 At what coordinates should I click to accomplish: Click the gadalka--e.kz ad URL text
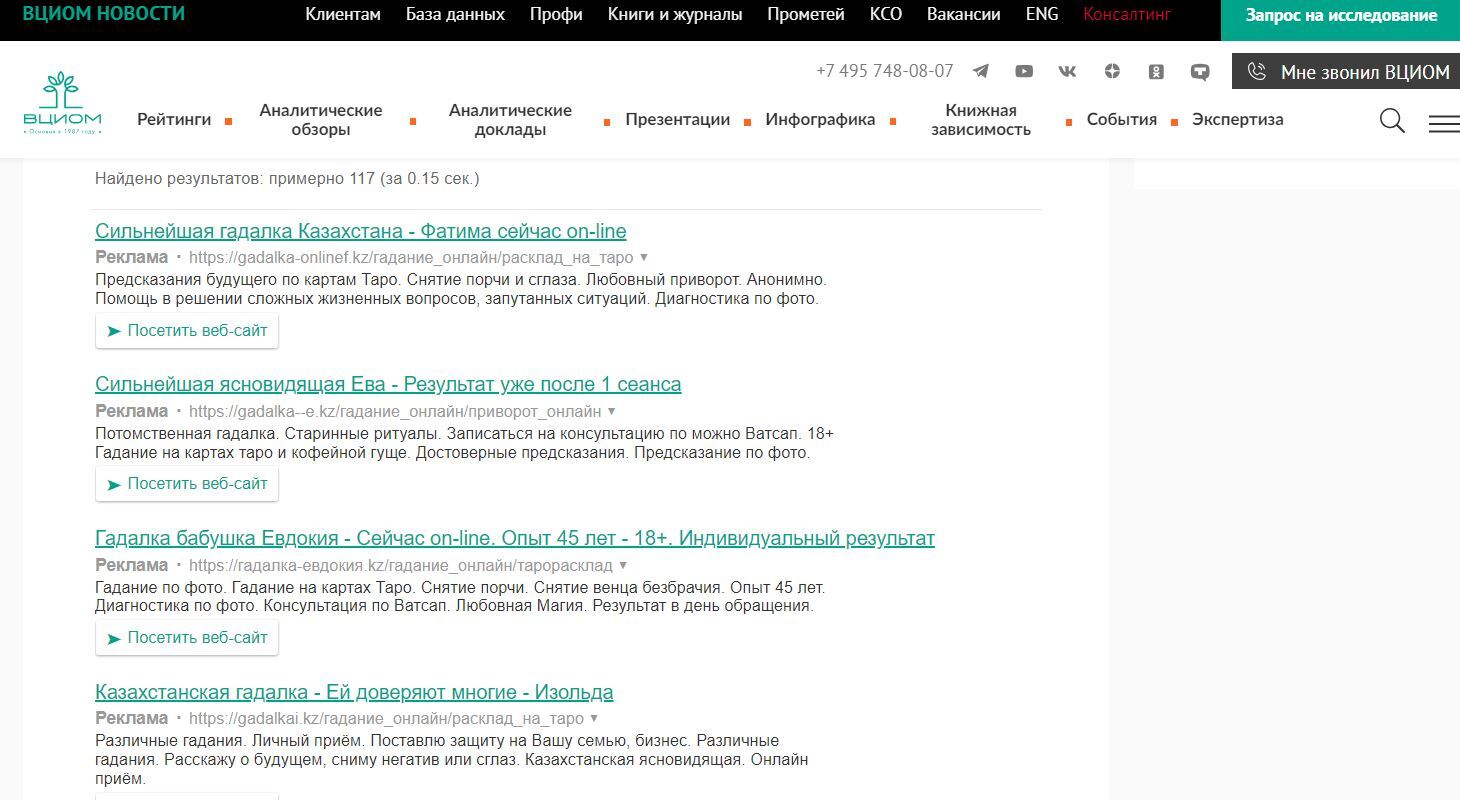(395, 412)
